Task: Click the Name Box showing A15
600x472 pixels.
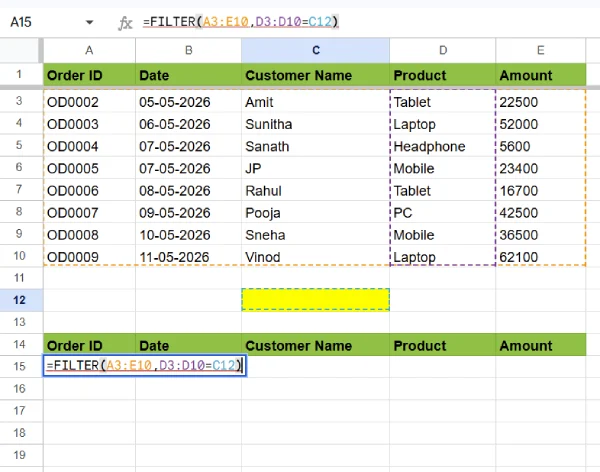Action: 21,22
